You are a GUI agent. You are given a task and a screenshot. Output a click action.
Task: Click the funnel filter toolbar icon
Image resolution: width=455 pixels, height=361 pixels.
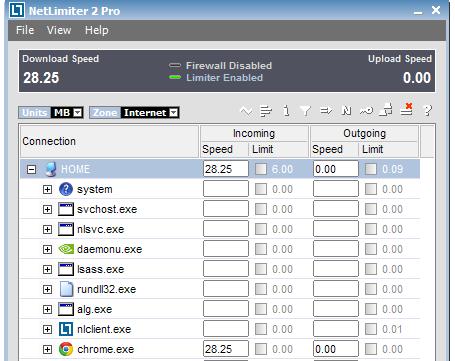click(x=305, y=111)
